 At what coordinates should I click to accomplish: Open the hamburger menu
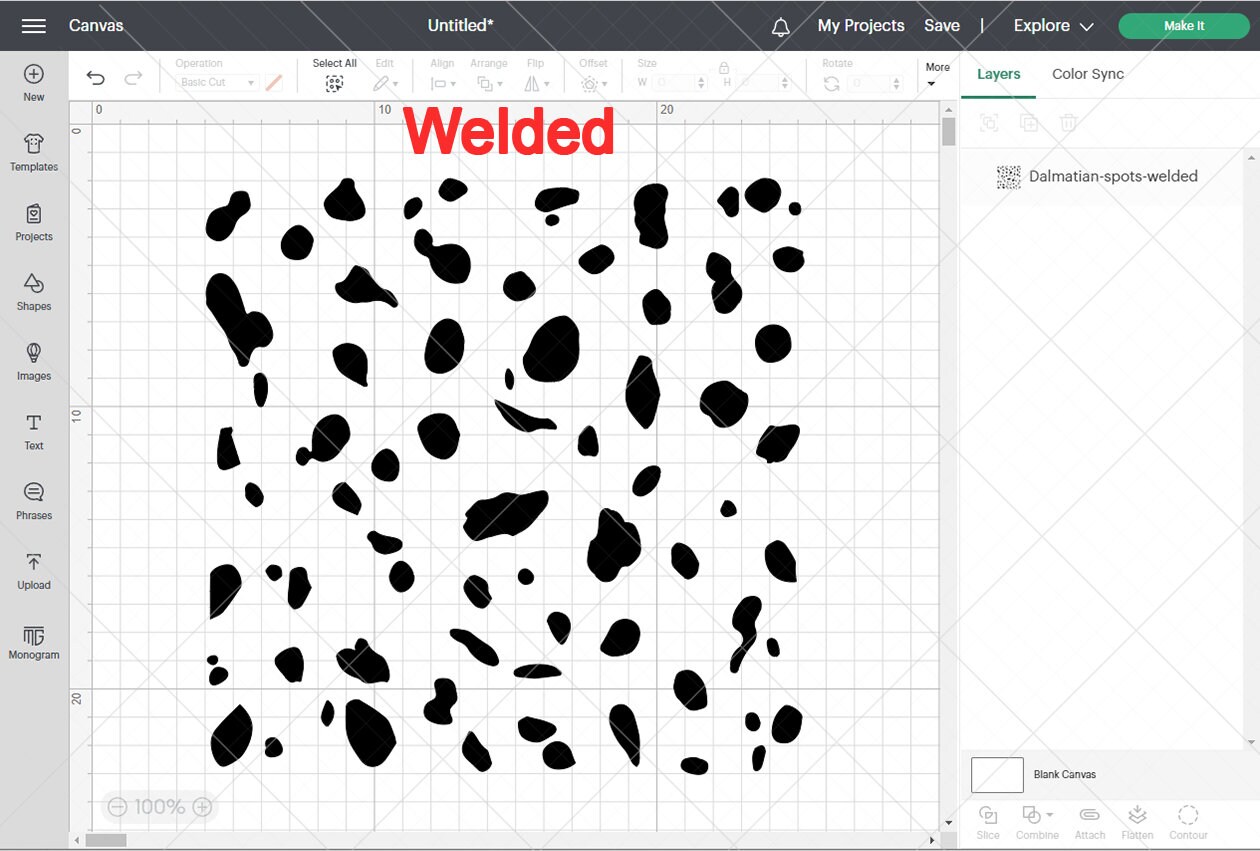click(33, 25)
